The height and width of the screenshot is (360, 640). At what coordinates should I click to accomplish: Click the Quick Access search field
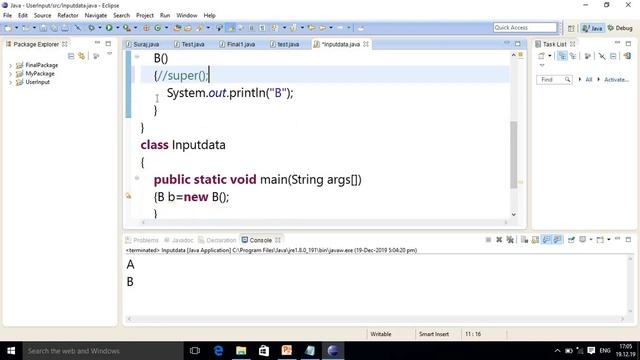tap(525, 27)
